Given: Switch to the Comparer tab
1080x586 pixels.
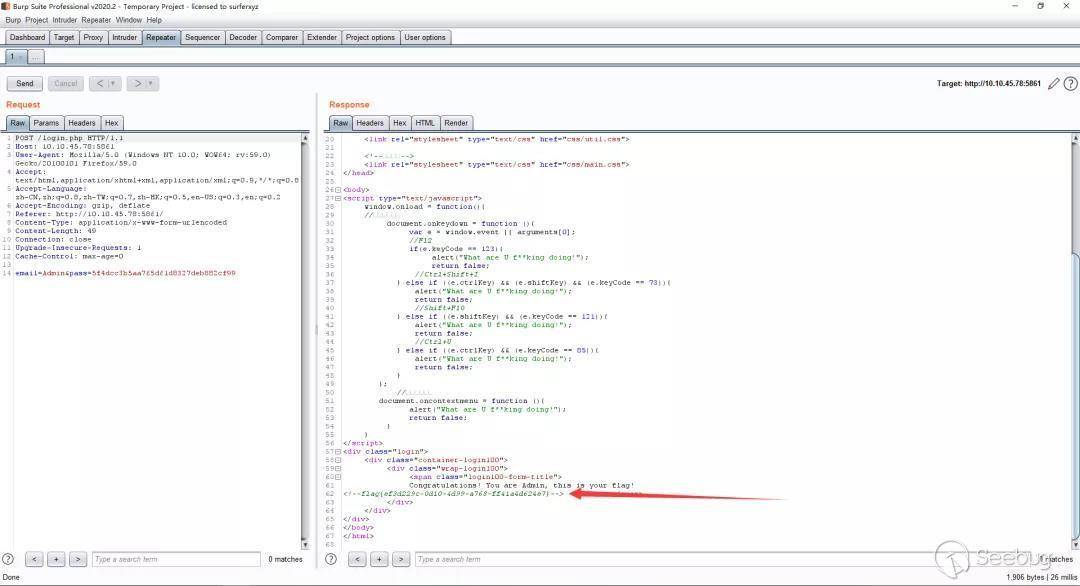Looking at the screenshot, I should tap(282, 37).
